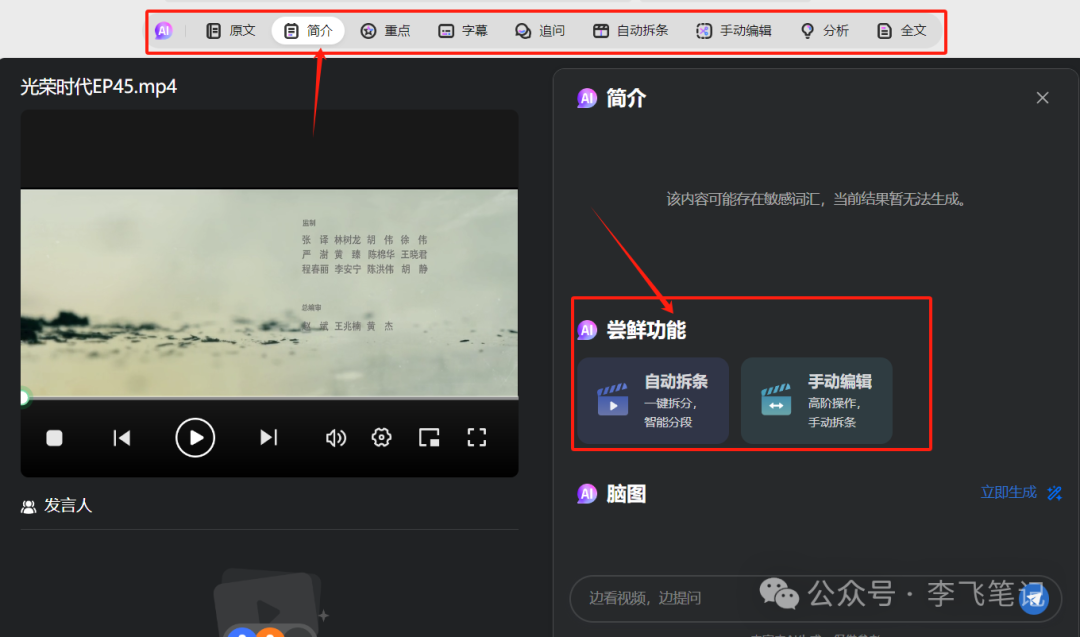The height and width of the screenshot is (637, 1080).
Task: Click the previous segment icon
Action: (x=122, y=437)
